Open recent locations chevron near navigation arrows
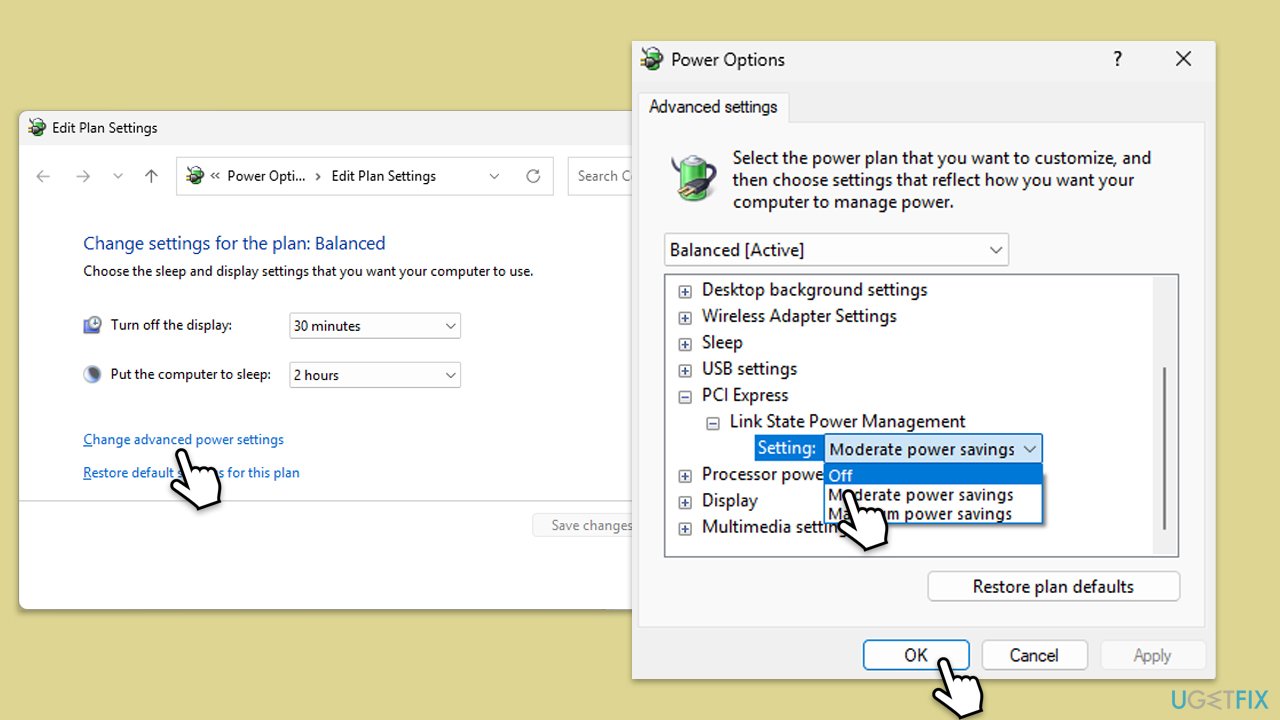The width and height of the screenshot is (1280, 720). [118, 176]
